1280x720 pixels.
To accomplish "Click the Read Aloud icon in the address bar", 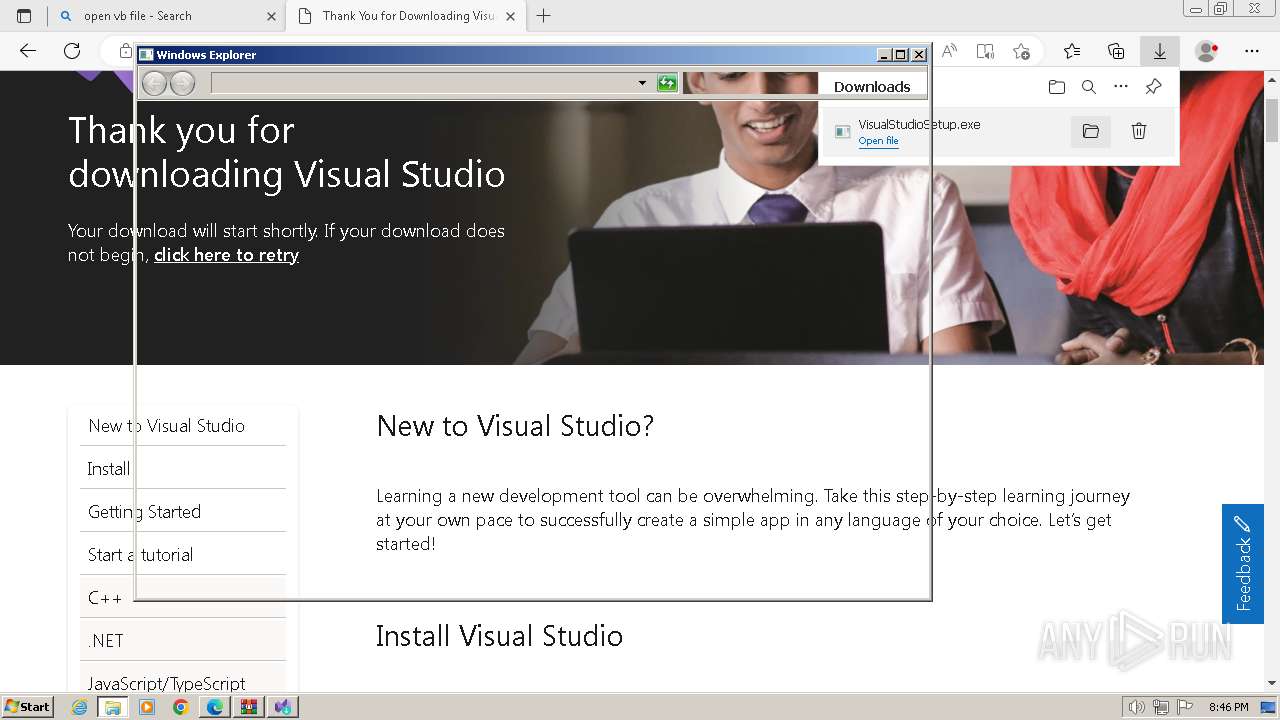I will (x=949, y=51).
